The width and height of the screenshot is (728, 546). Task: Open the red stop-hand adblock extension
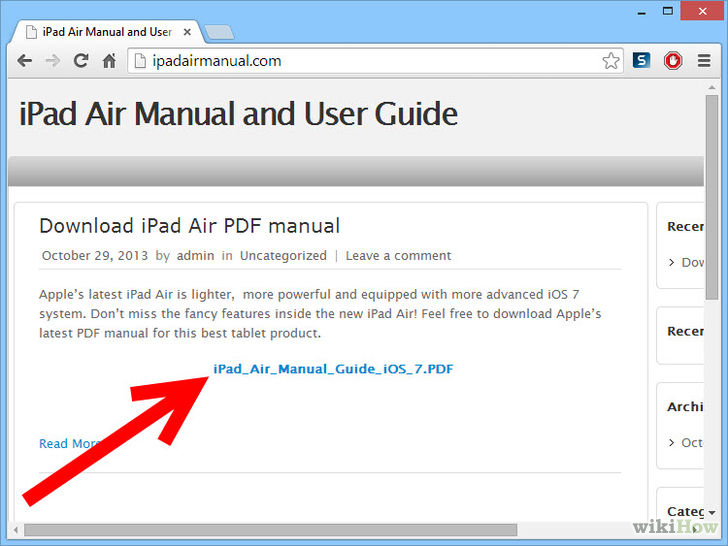point(673,61)
